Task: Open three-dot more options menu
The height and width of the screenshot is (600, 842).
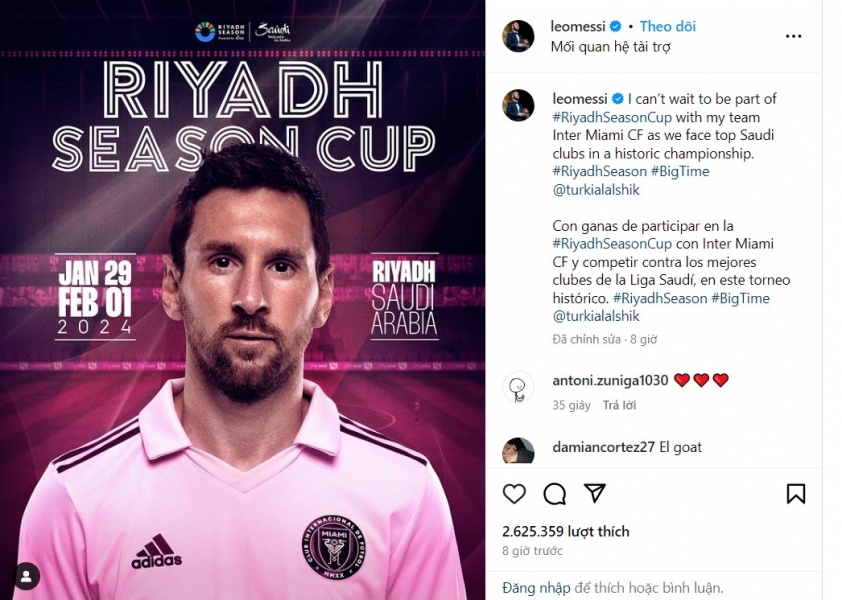Action: pos(793,36)
